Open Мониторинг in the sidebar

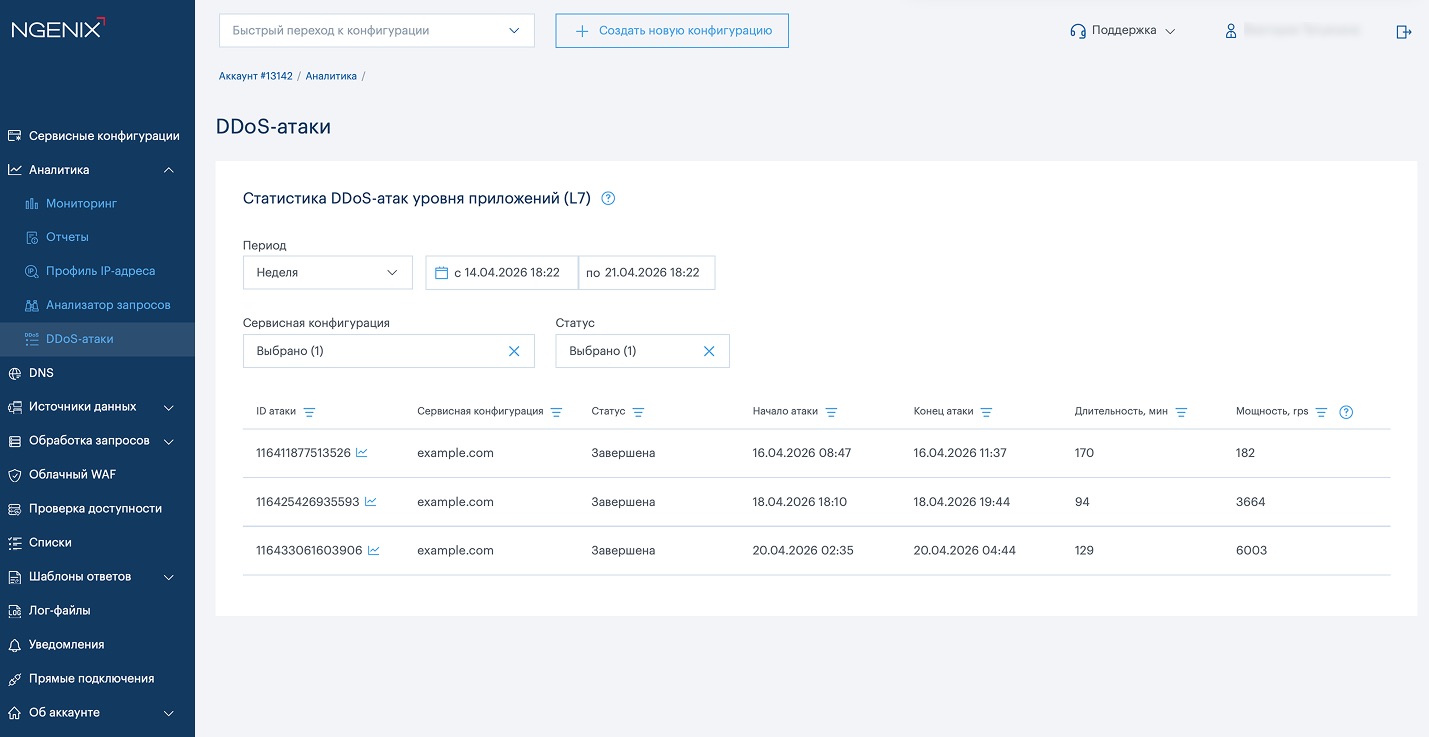click(x=81, y=204)
